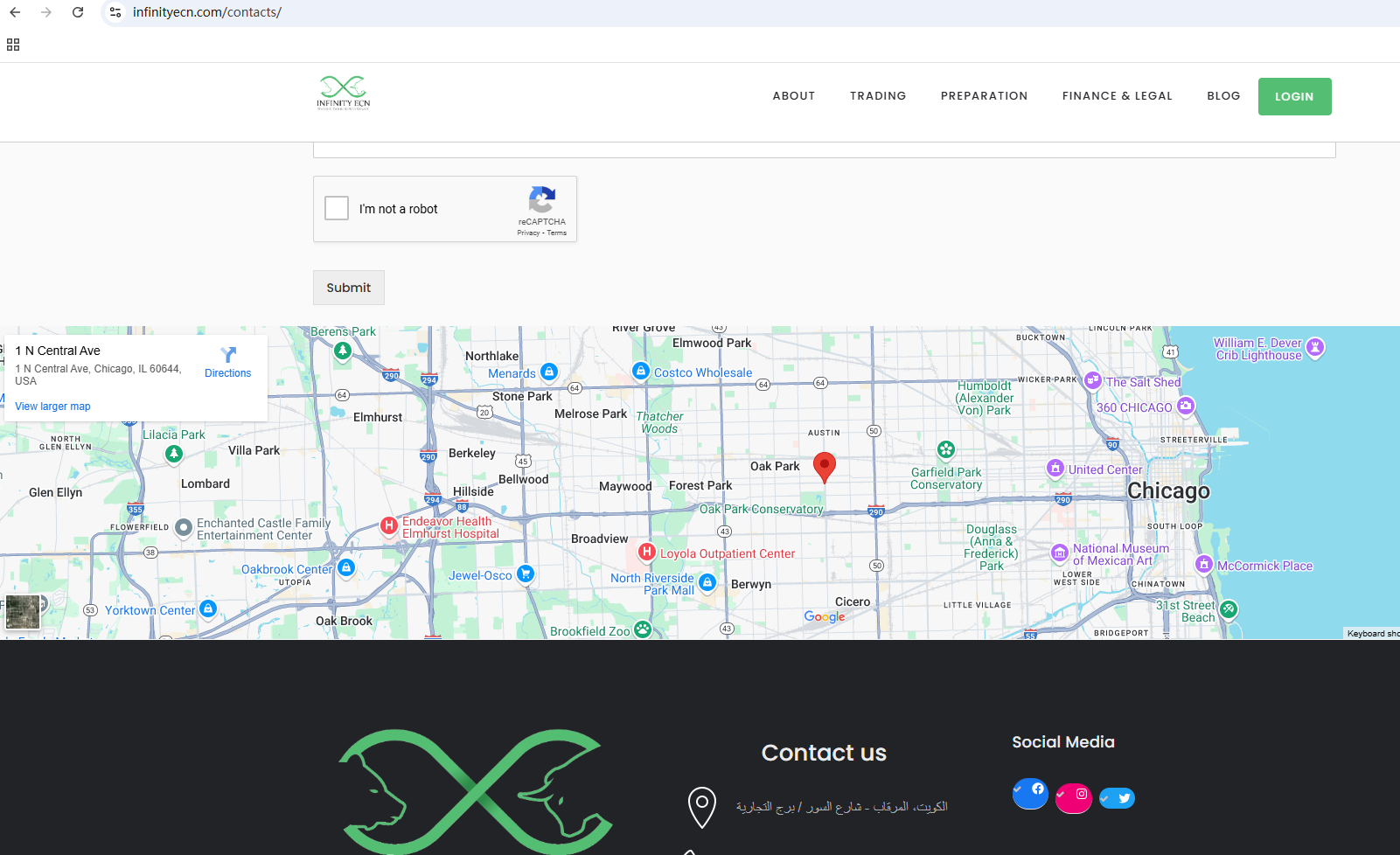Click the browser address bar URL
The image size is (1400, 855).
[207, 12]
